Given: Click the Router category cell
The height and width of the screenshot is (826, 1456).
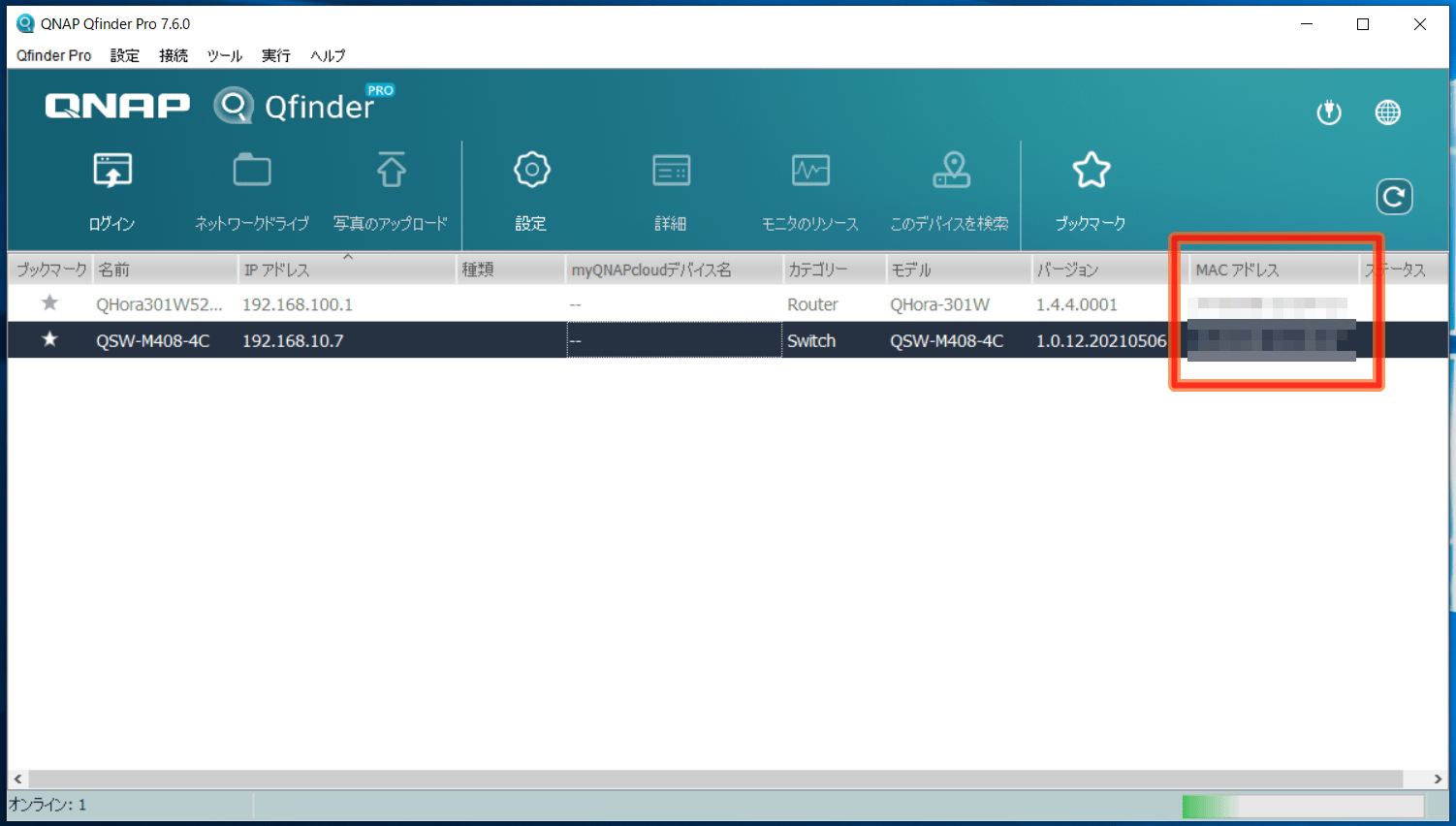Looking at the screenshot, I should point(812,304).
